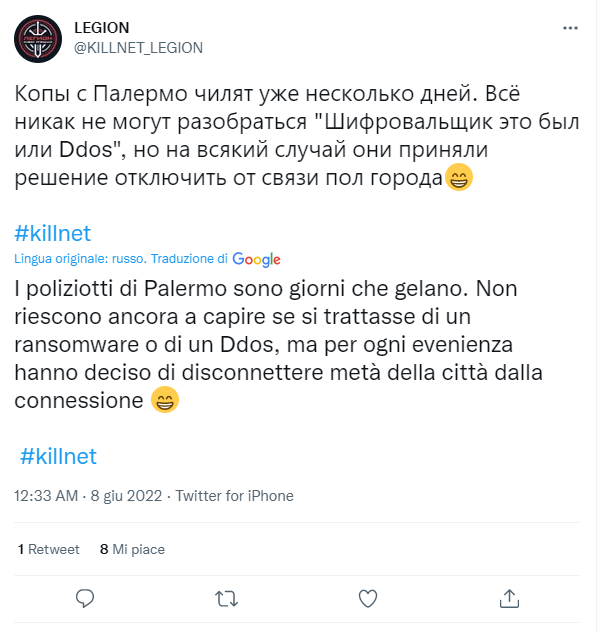Image resolution: width=611 pixels, height=632 pixels.
Task: Open the @KILLNET_LEGION handle
Action: click(x=138, y=47)
